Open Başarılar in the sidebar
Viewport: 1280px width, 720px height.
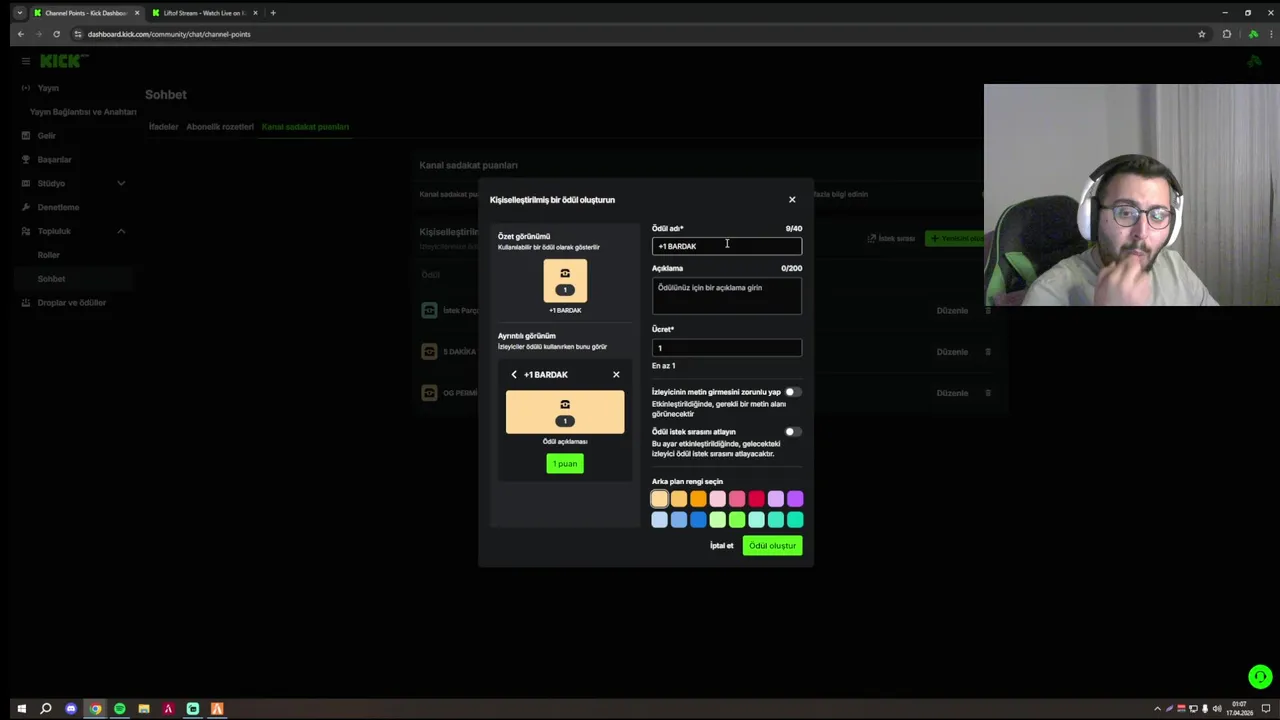tap(47, 160)
